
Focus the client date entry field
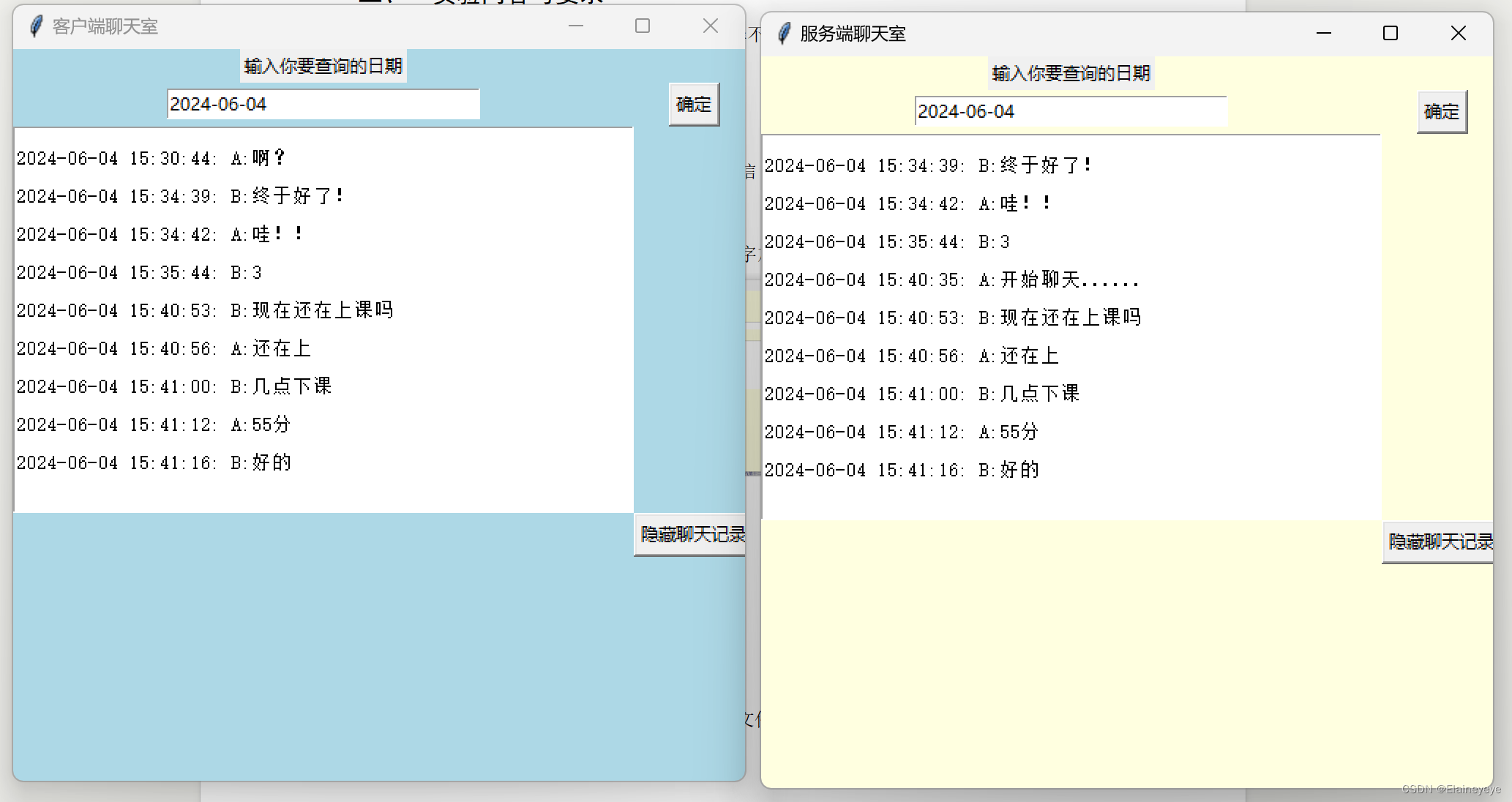[x=323, y=105]
